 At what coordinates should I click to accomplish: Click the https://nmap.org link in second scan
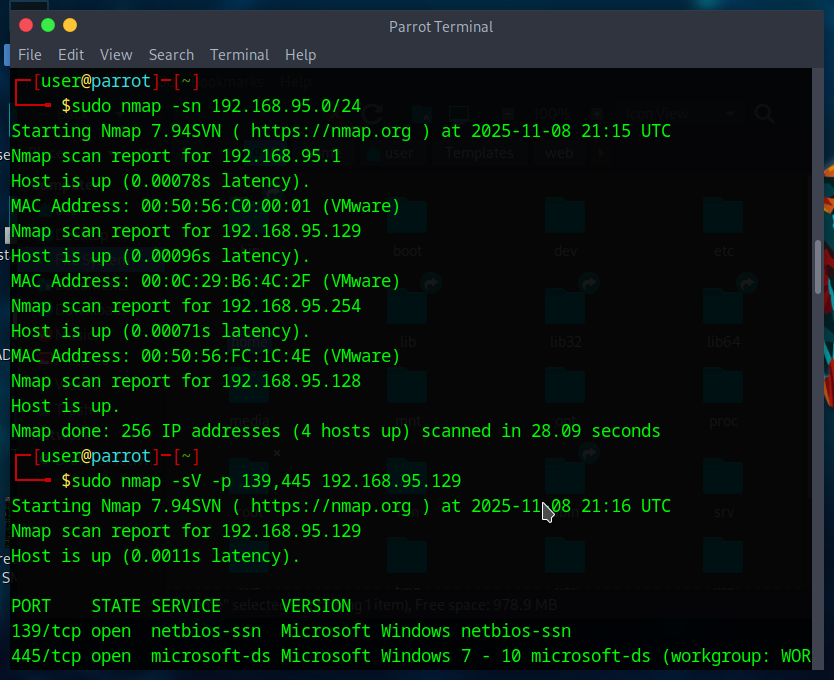pyautogui.click(x=331, y=506)
